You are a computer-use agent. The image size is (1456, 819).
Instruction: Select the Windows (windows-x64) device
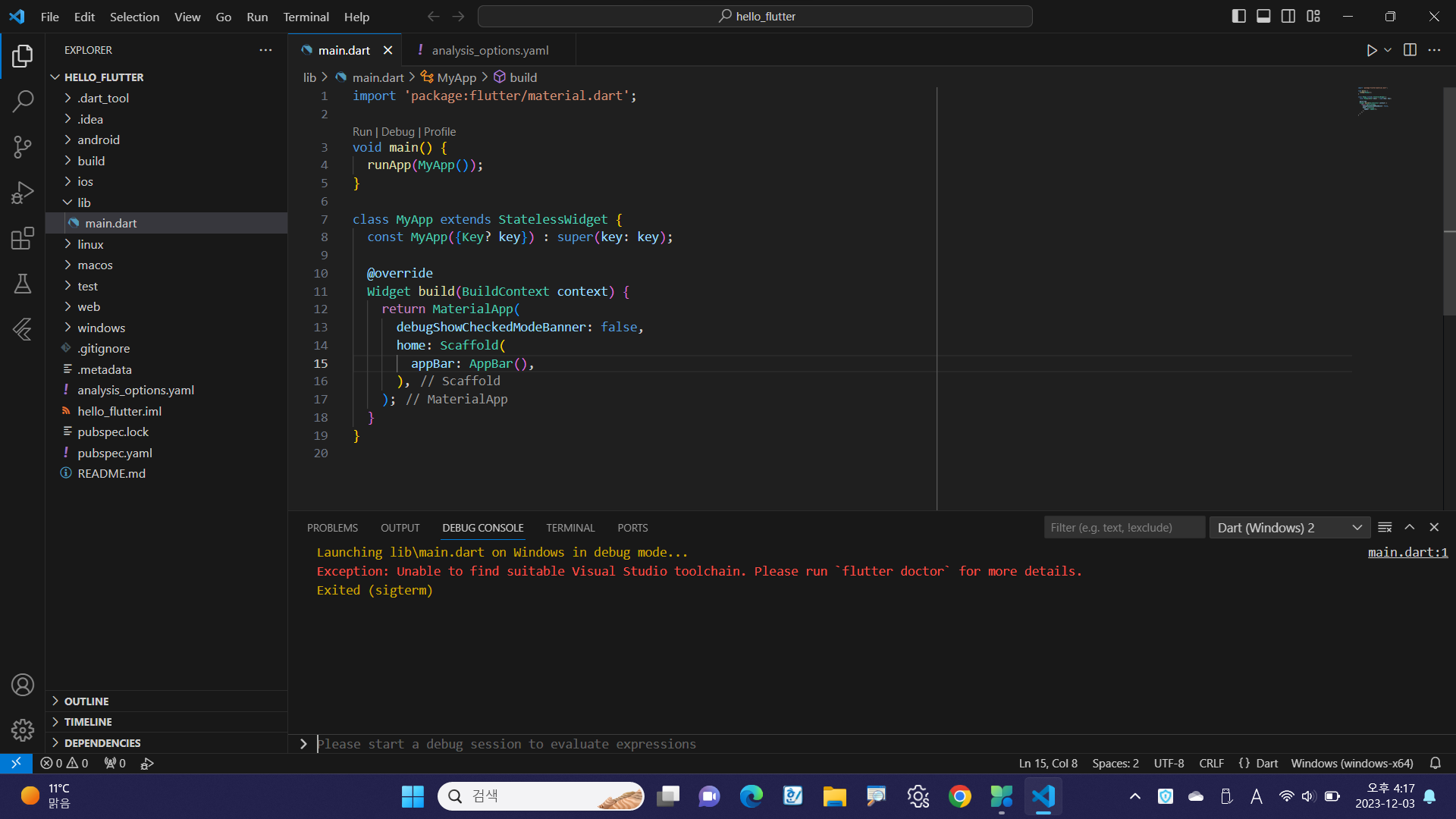coord(1352,764)
